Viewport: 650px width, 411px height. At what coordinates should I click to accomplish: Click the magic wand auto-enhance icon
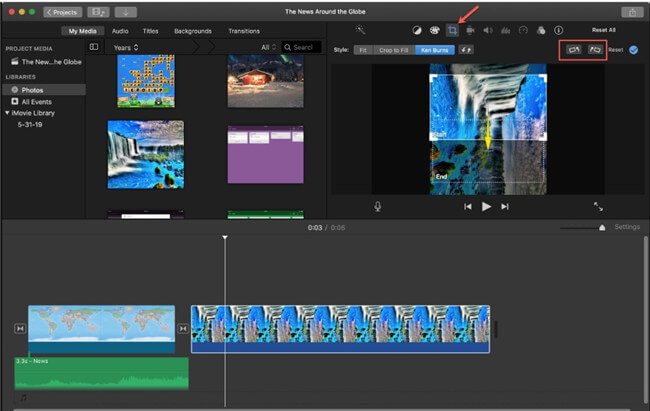pyautogui.click(x=361, y=31)
